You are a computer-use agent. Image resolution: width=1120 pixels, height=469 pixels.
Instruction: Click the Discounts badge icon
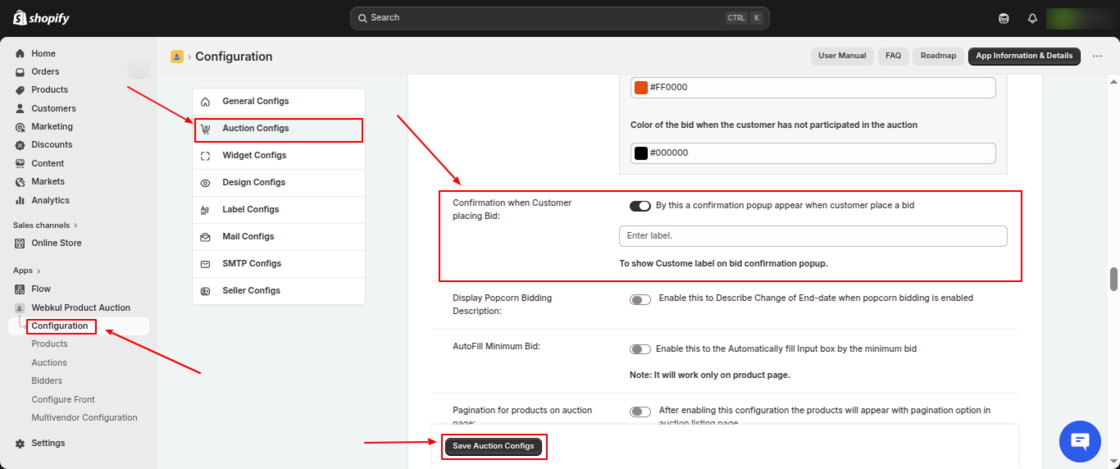tap(20, 145)
